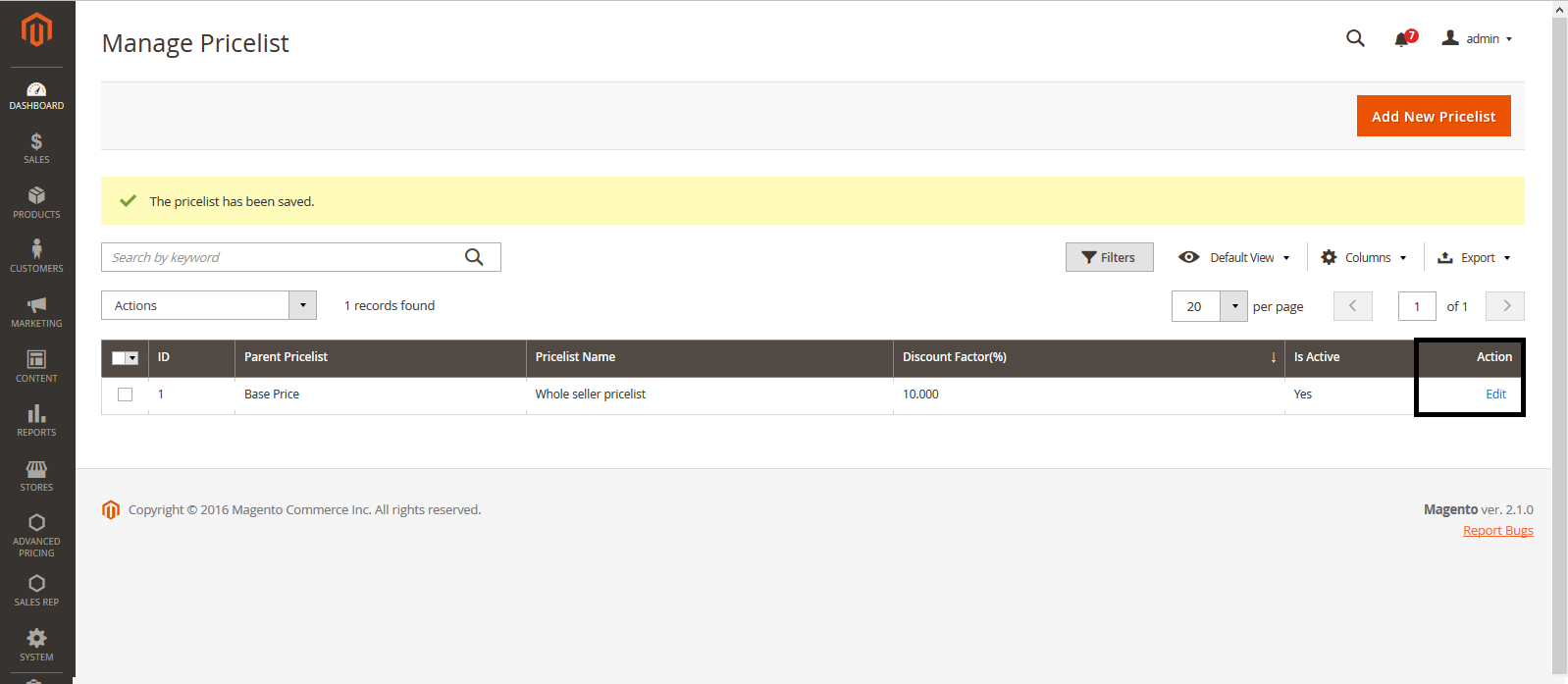The image size is (1568, 684).
Task: Open the per page count dropdown
Action: pos(1233,306)
